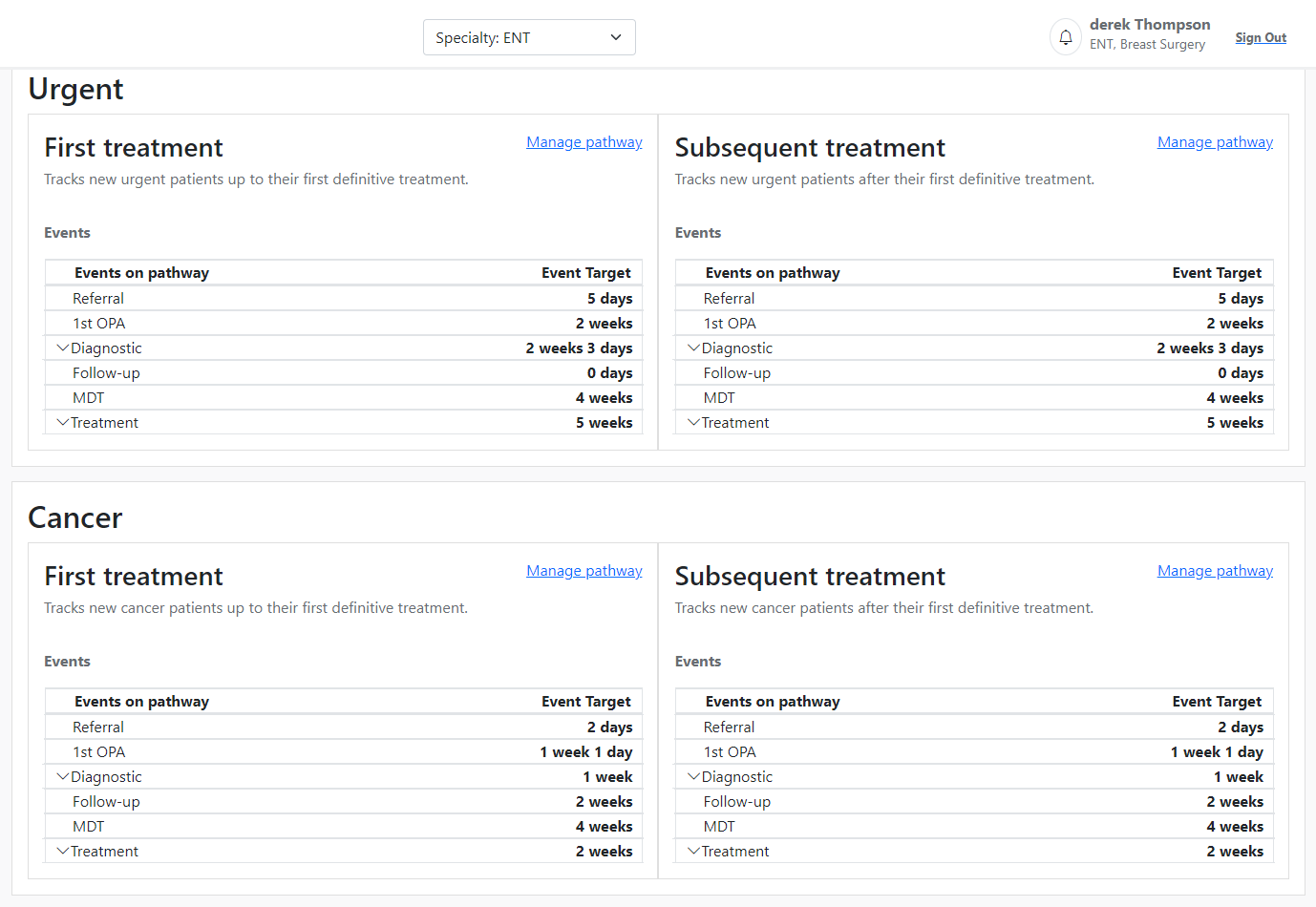Click the Sign Out link
Viewport: 1316px width, 907px height.
[1260, 38]
